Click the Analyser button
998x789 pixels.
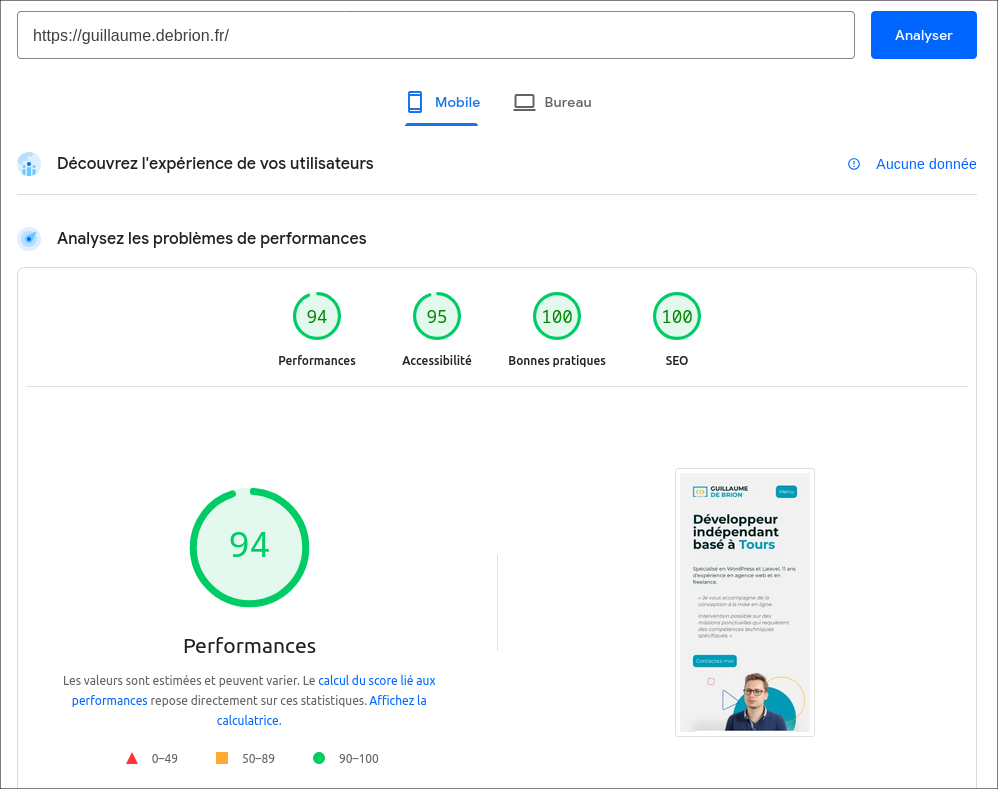923,34
